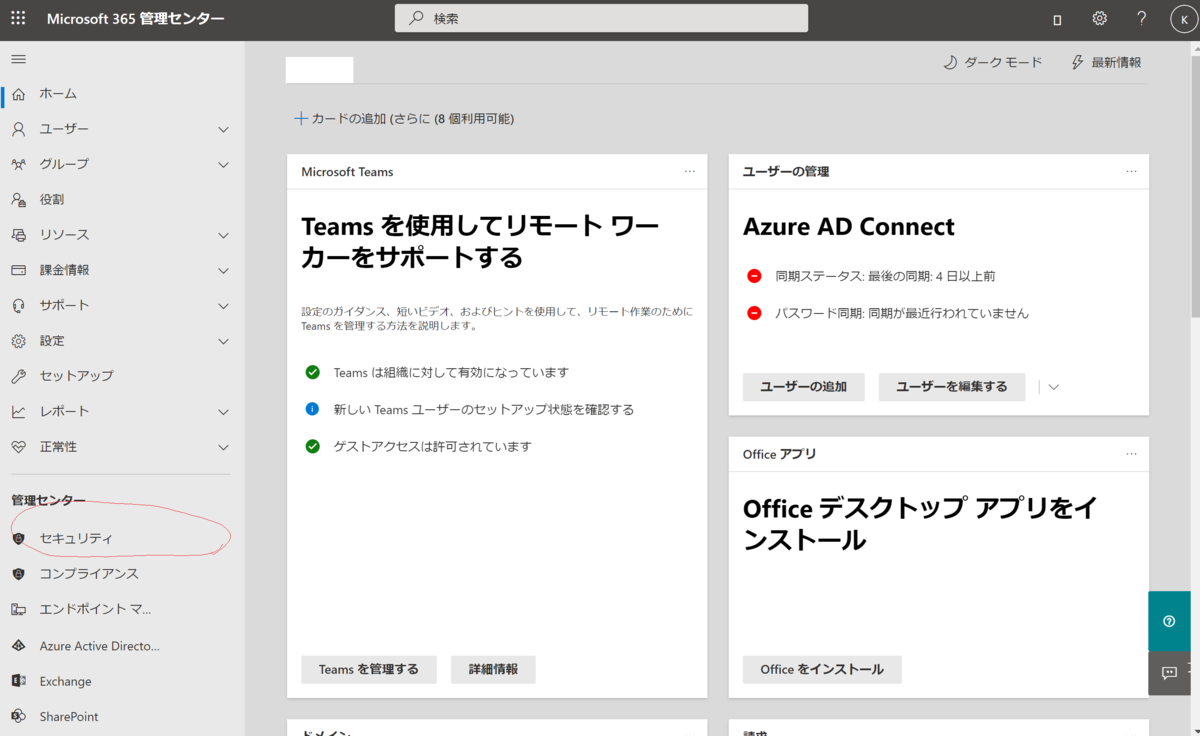Open the app launcher waffle icon
1200x736 pixels.
click(19, 19)
